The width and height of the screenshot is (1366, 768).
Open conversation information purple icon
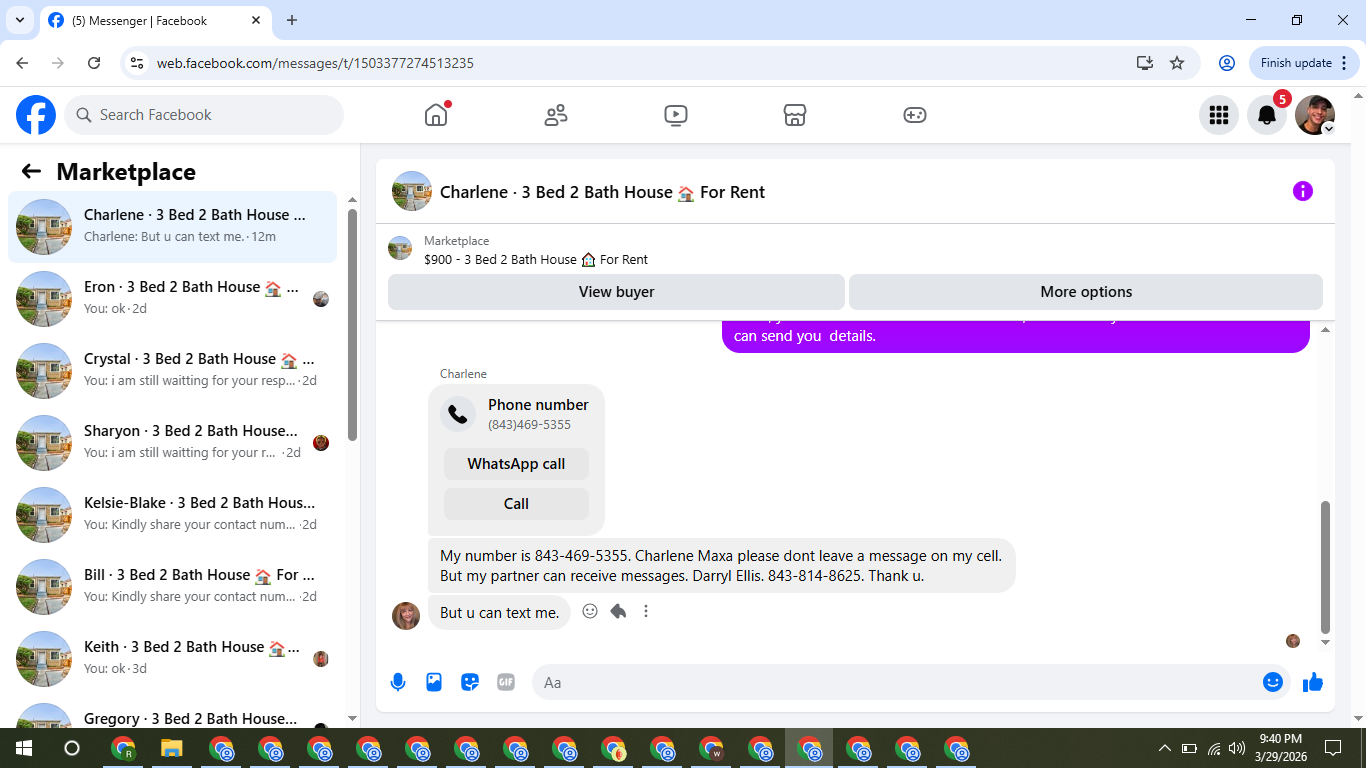1303,191
